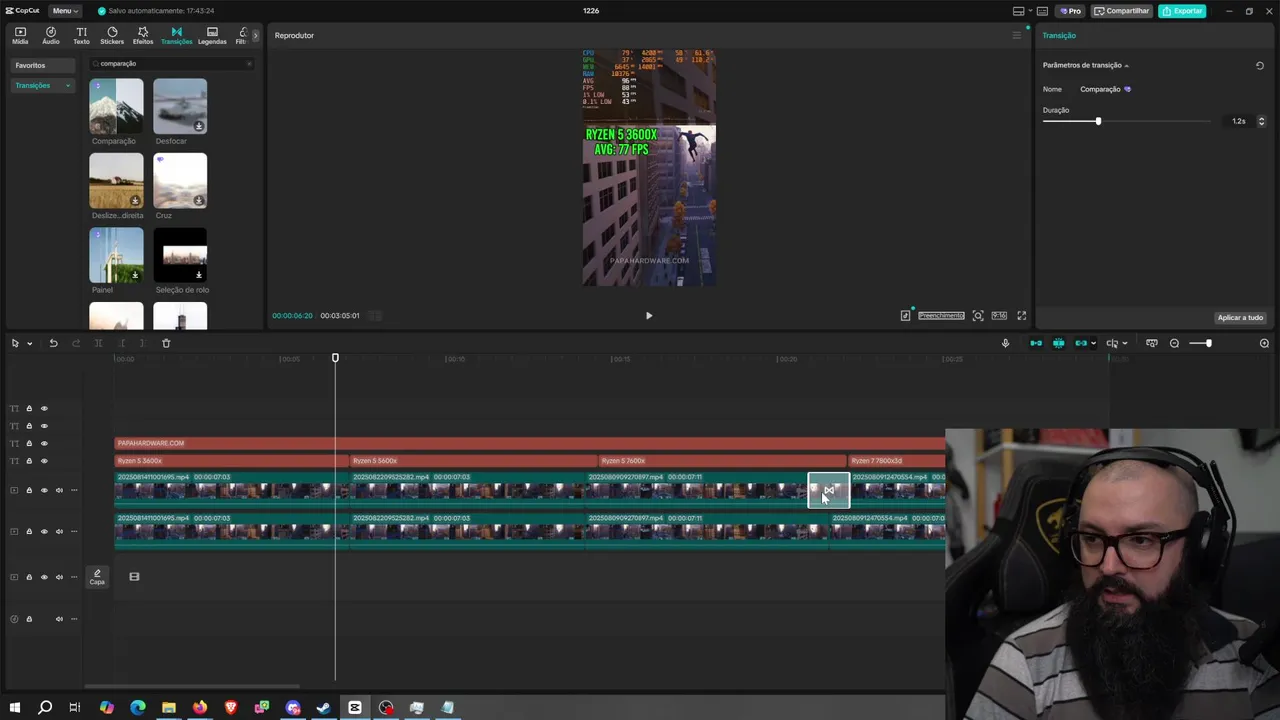Image resolution: width=1280 pixels, height=720 pixels.
Task: Expand the Transições sidebar category
Action: click(x=68, y=86)
